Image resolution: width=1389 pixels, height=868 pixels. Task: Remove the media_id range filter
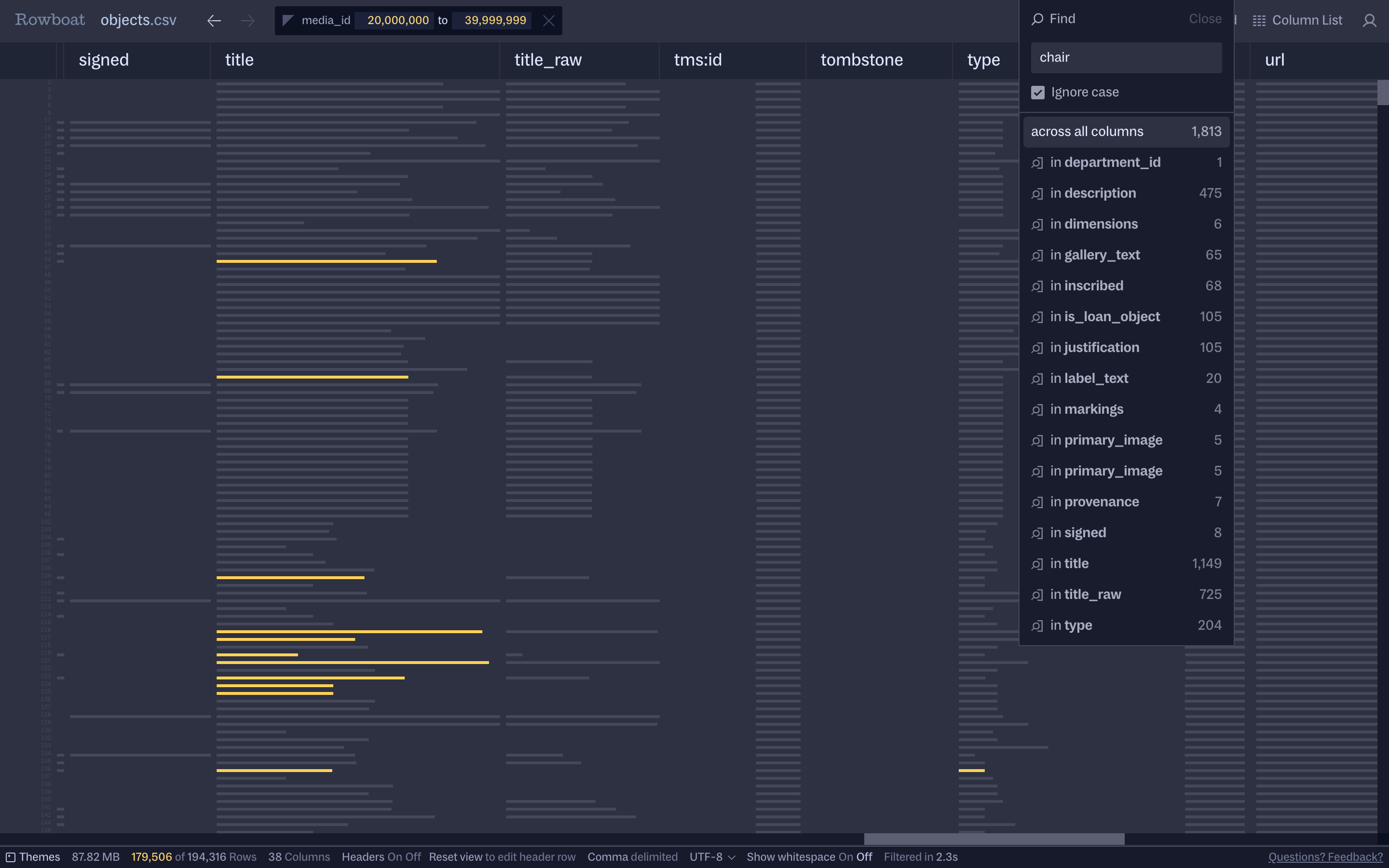point(548,21)
